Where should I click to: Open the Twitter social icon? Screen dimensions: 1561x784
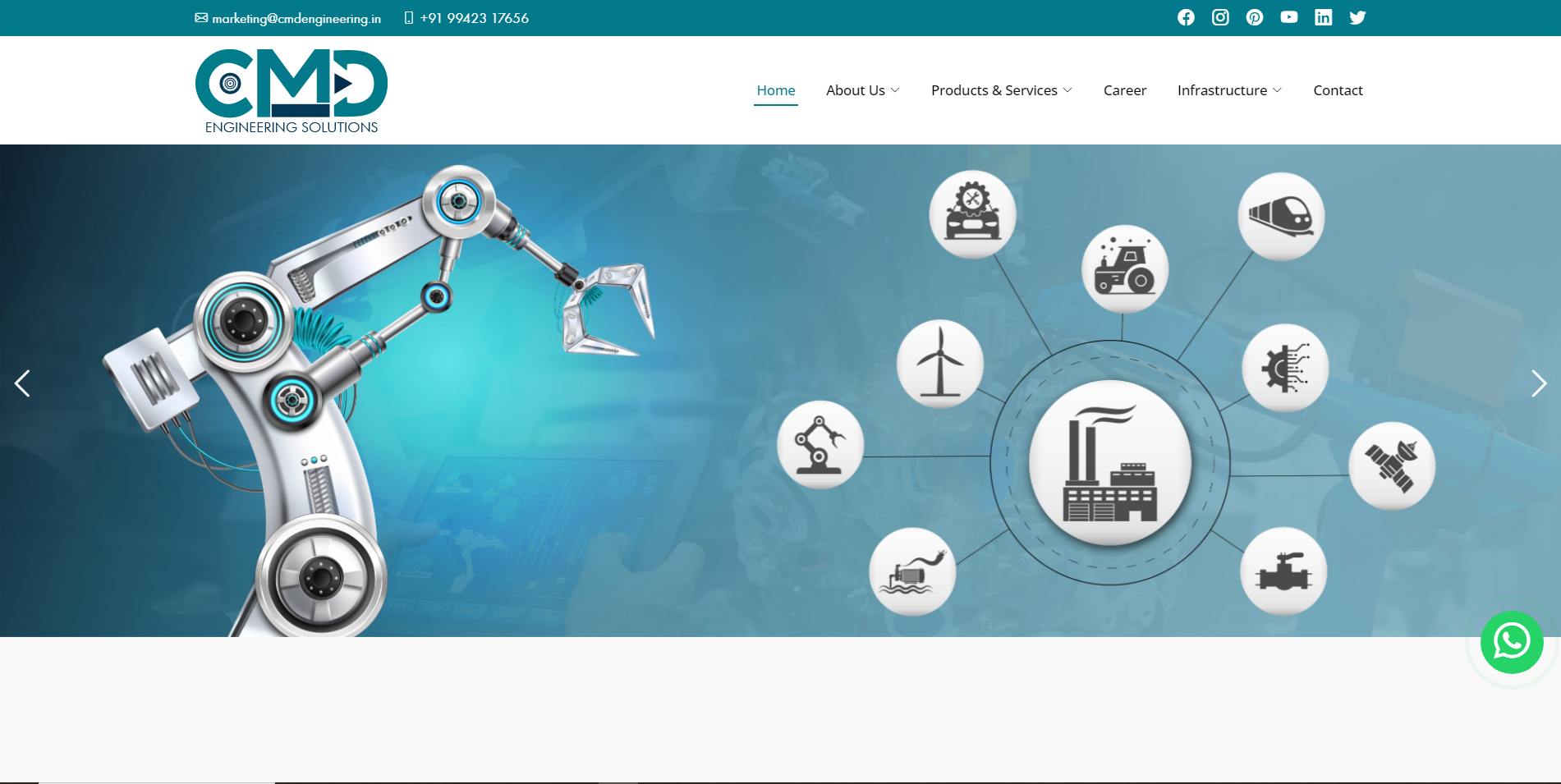[1357, 17]
